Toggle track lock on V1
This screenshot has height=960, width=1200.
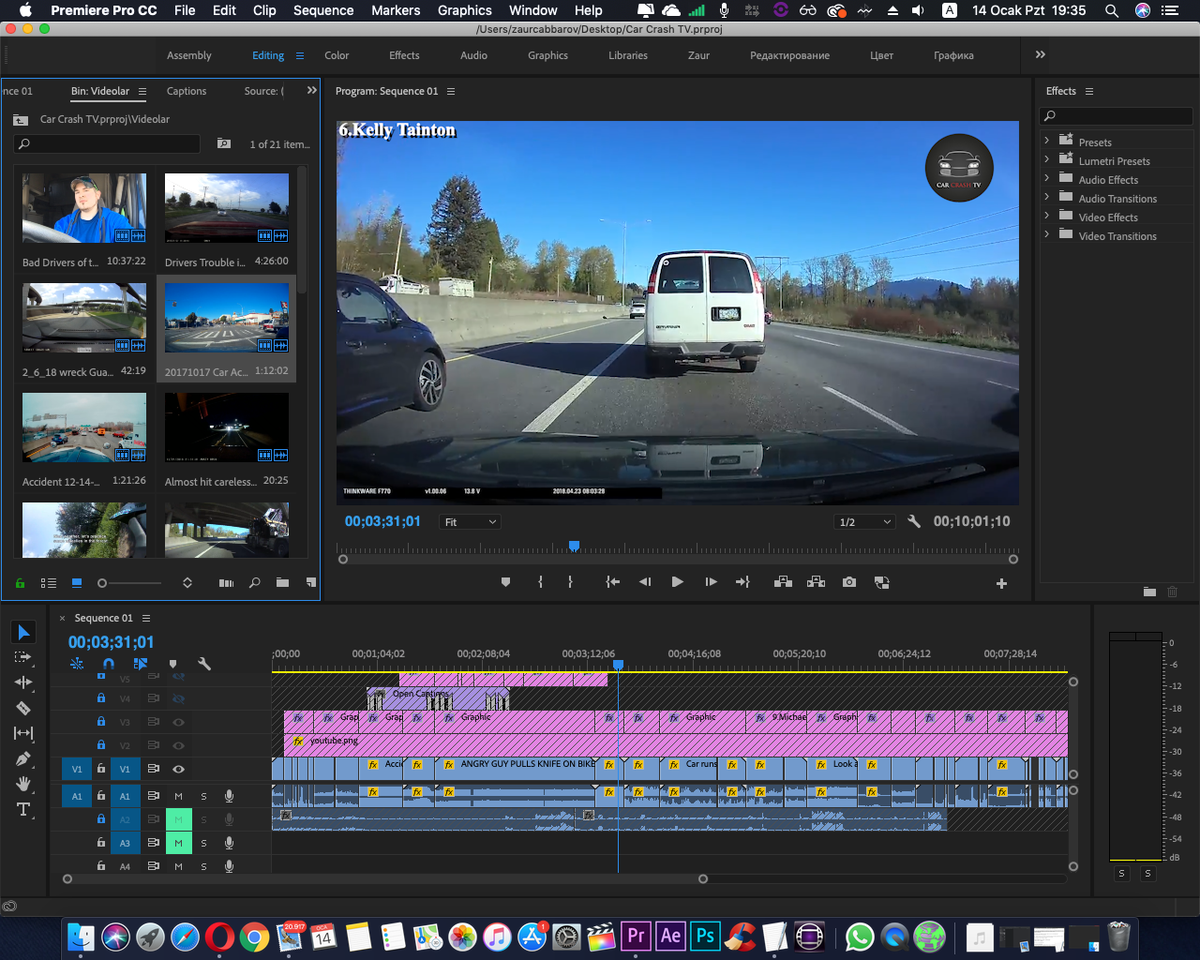(101, 769)
